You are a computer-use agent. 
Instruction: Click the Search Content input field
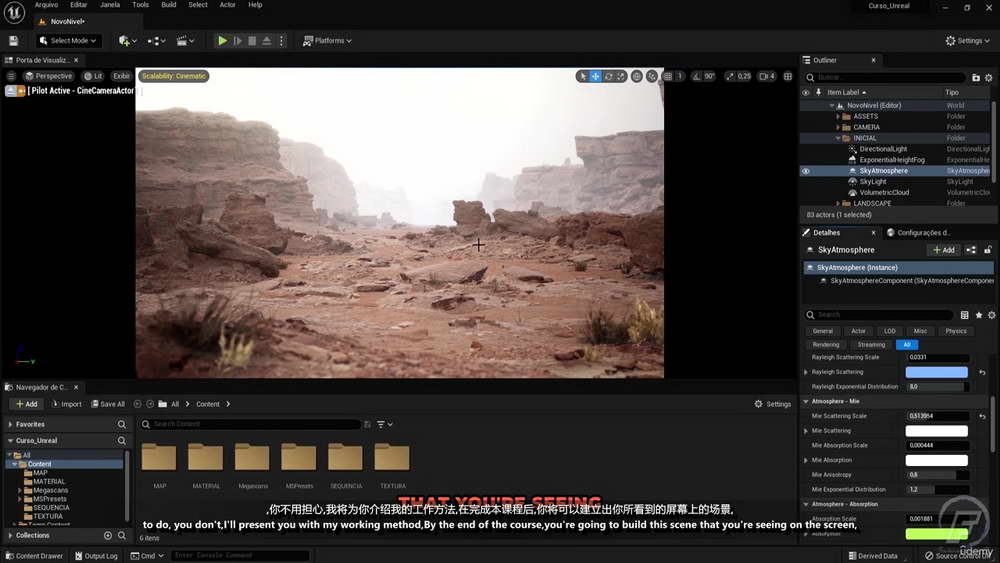[250, 424]
